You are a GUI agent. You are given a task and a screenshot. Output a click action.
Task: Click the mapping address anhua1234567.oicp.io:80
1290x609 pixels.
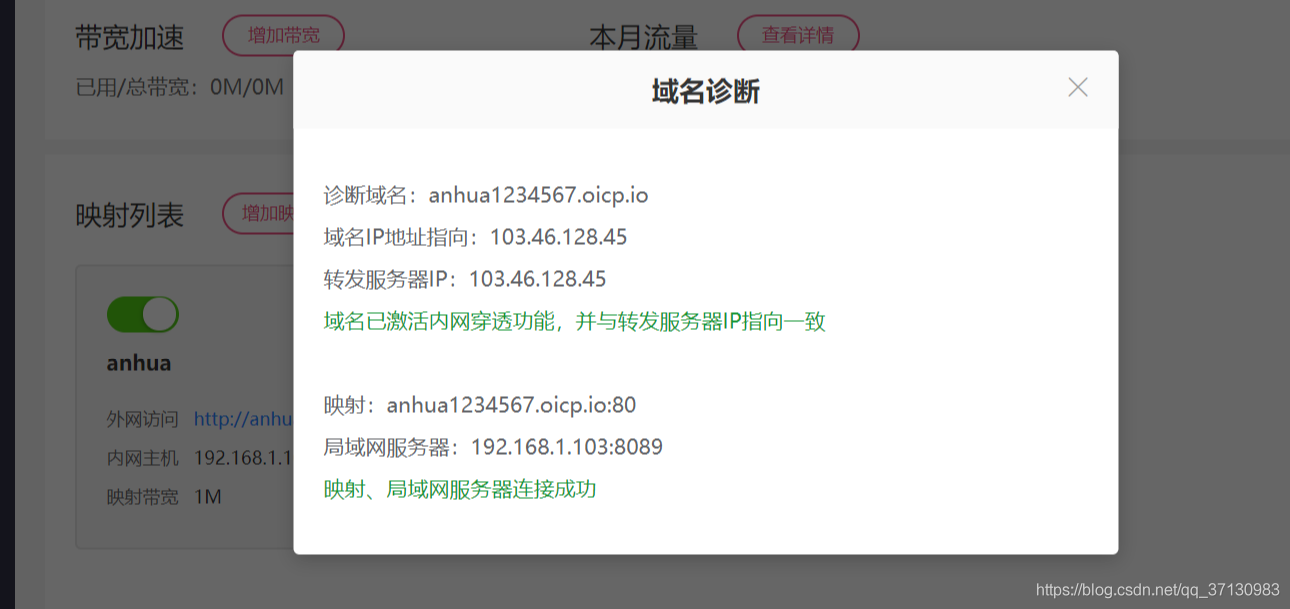[511, 405]
